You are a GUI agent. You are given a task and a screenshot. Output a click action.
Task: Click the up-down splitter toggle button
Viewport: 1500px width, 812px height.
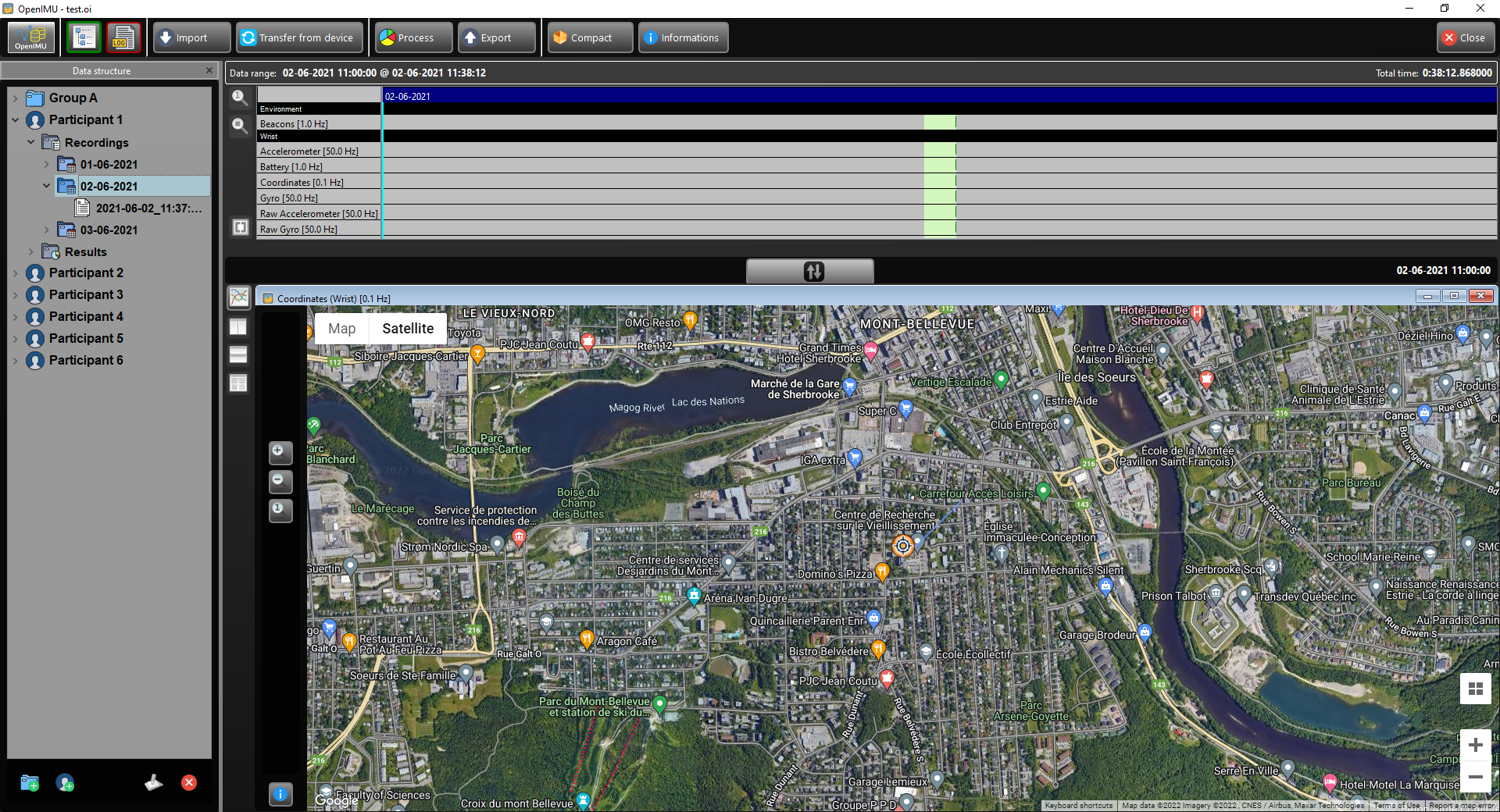point(810,271)
